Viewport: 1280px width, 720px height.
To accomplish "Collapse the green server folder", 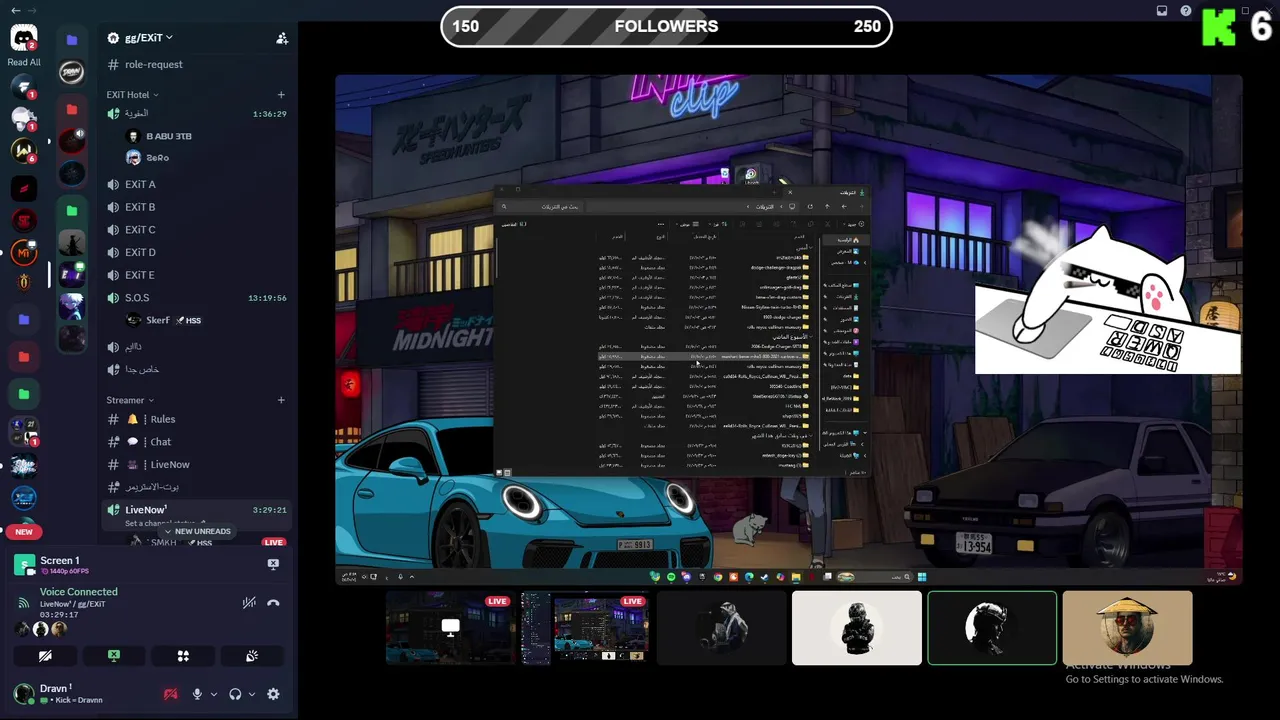I will (72, 211).
